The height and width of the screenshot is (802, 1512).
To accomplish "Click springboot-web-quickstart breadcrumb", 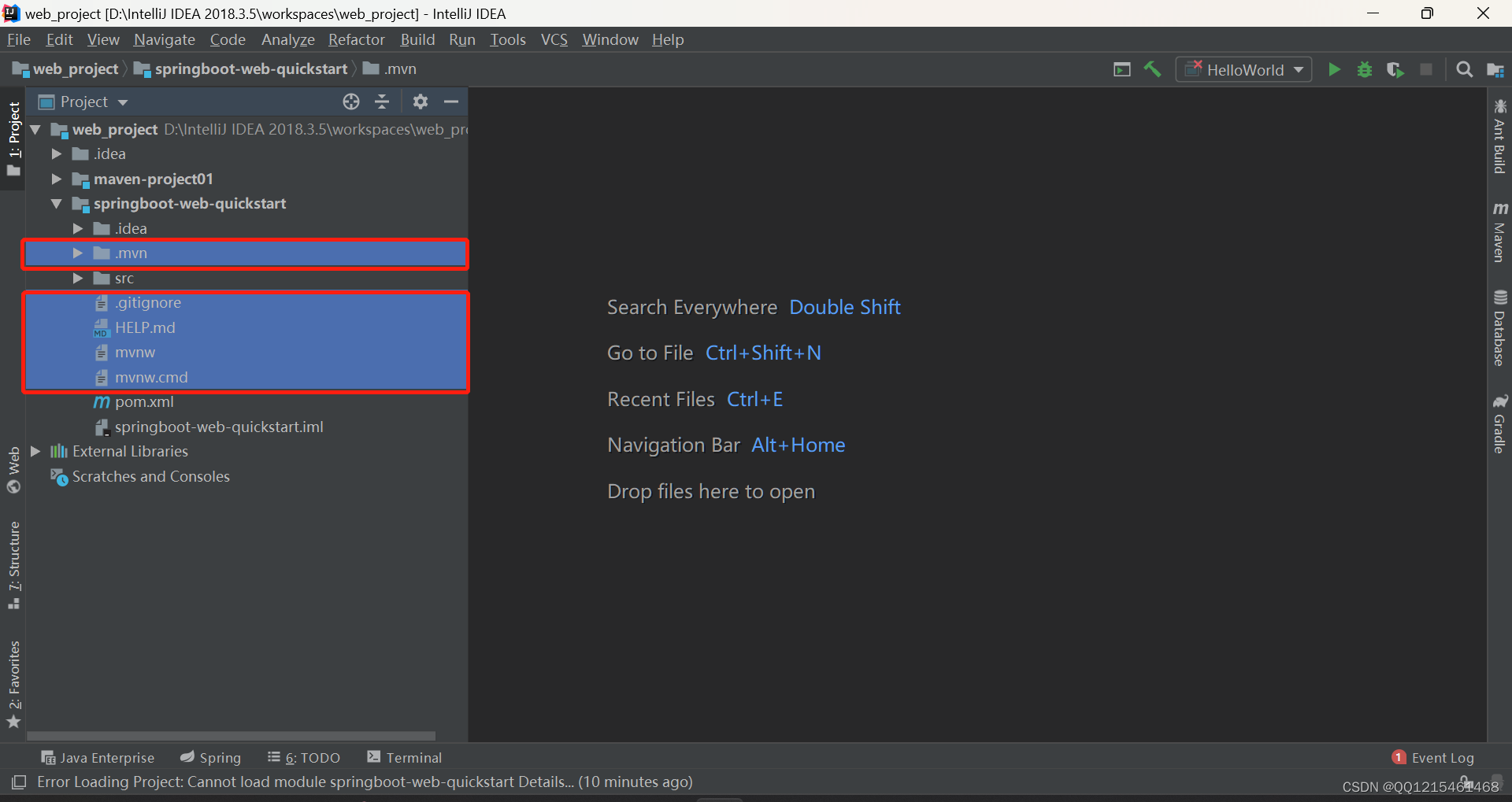I will coord(241,69).
